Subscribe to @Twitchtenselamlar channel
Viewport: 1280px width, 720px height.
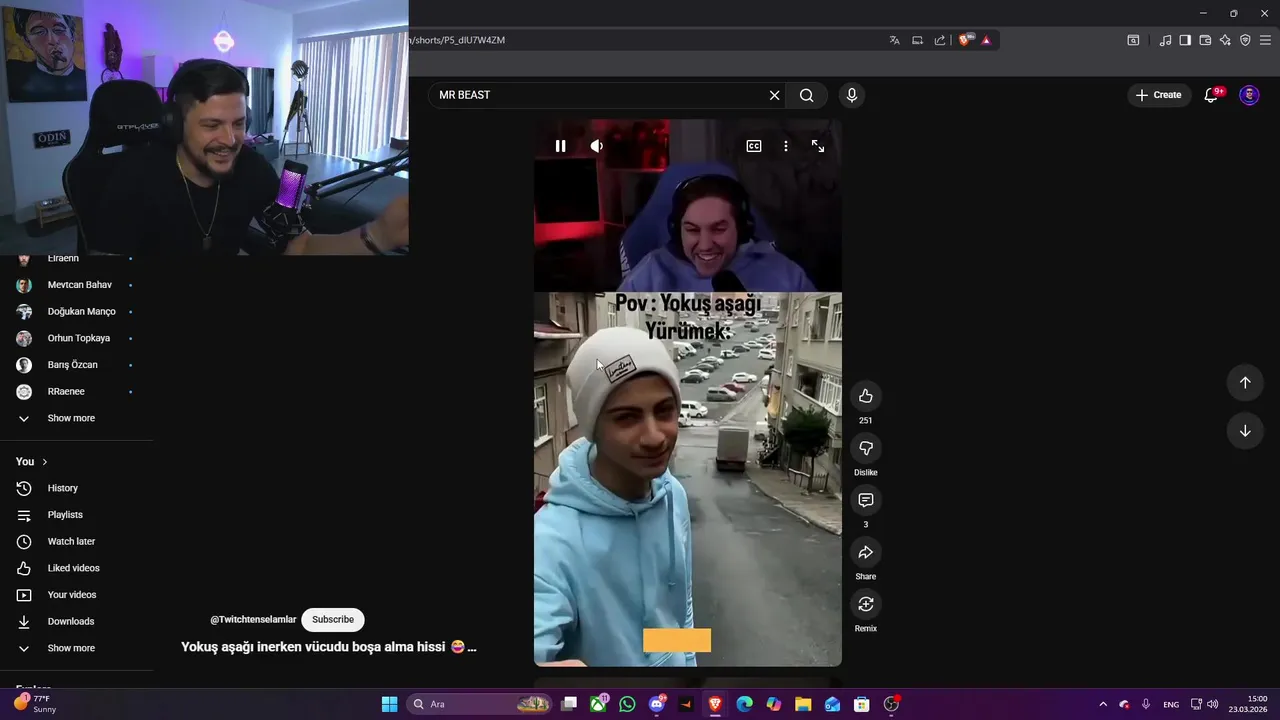point(333,619)
